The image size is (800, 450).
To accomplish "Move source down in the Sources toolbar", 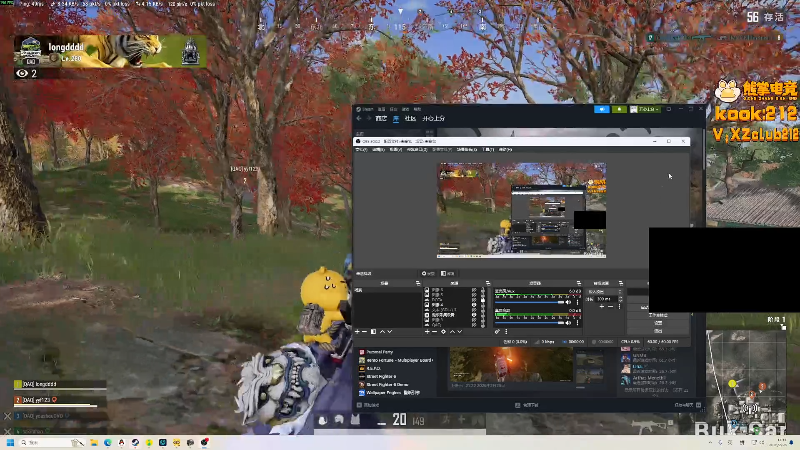I will click(x=460, y=332).
